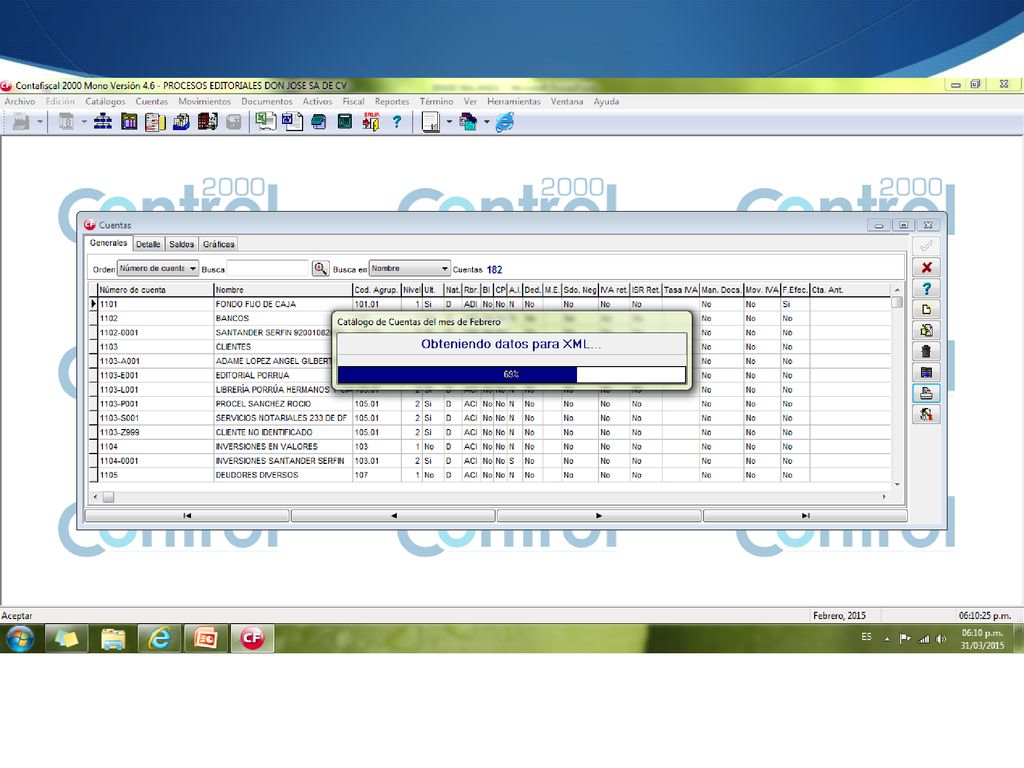Expand the arrow beside the report page icon
The width and height of the screenshot is (1024, 768).
(x=449, y=122)
